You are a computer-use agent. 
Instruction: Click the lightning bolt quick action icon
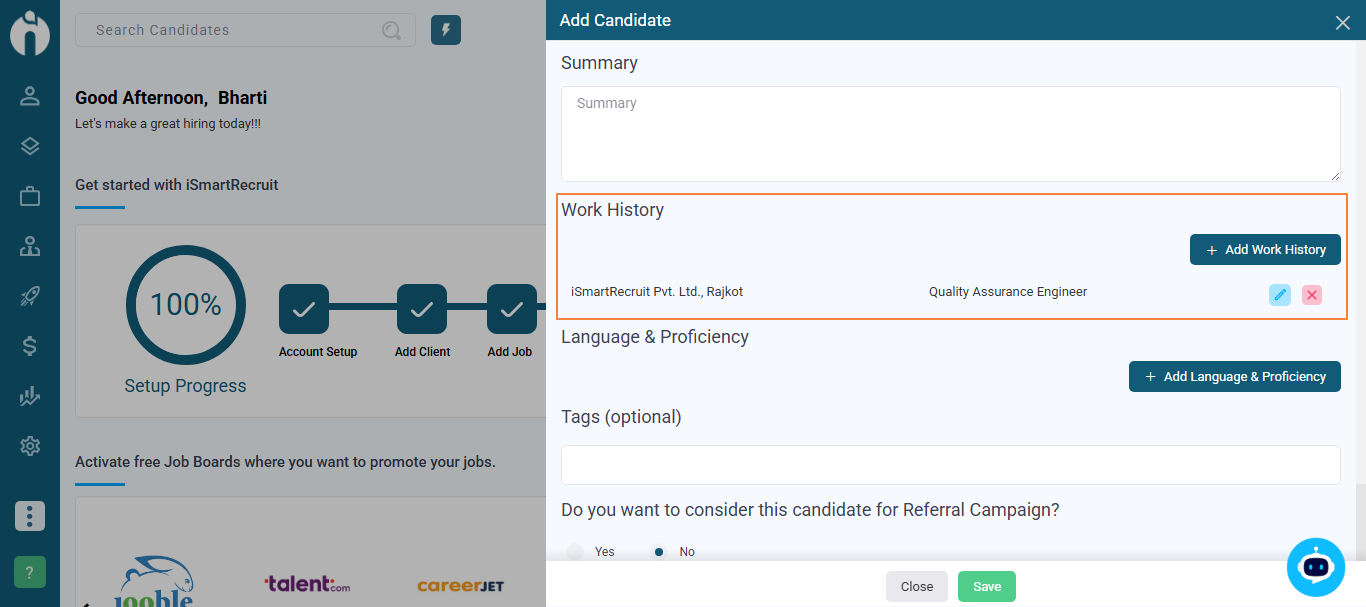coord(446,30)
